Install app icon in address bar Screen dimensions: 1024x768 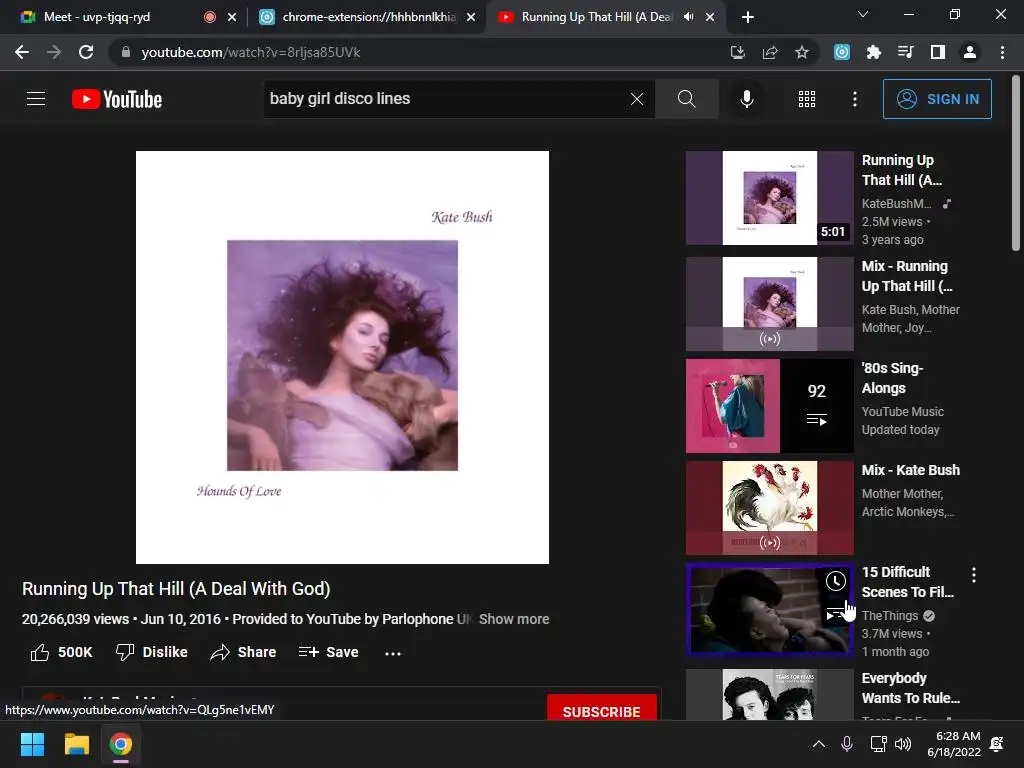(x=737, y=52)
